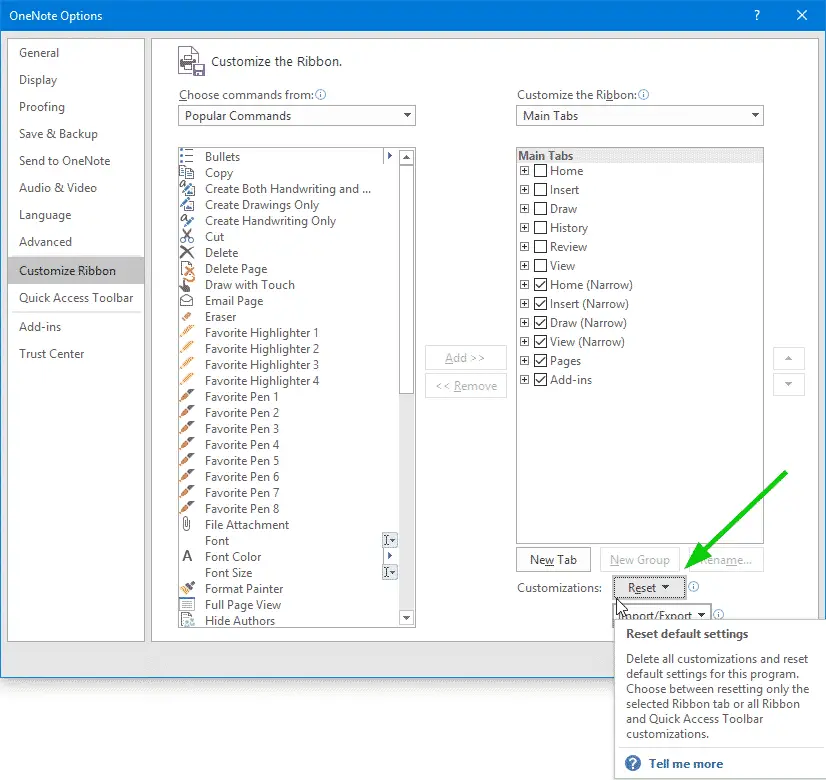Click the Eraser icon
Screen dimensions: 826x780
coord(187,317)
